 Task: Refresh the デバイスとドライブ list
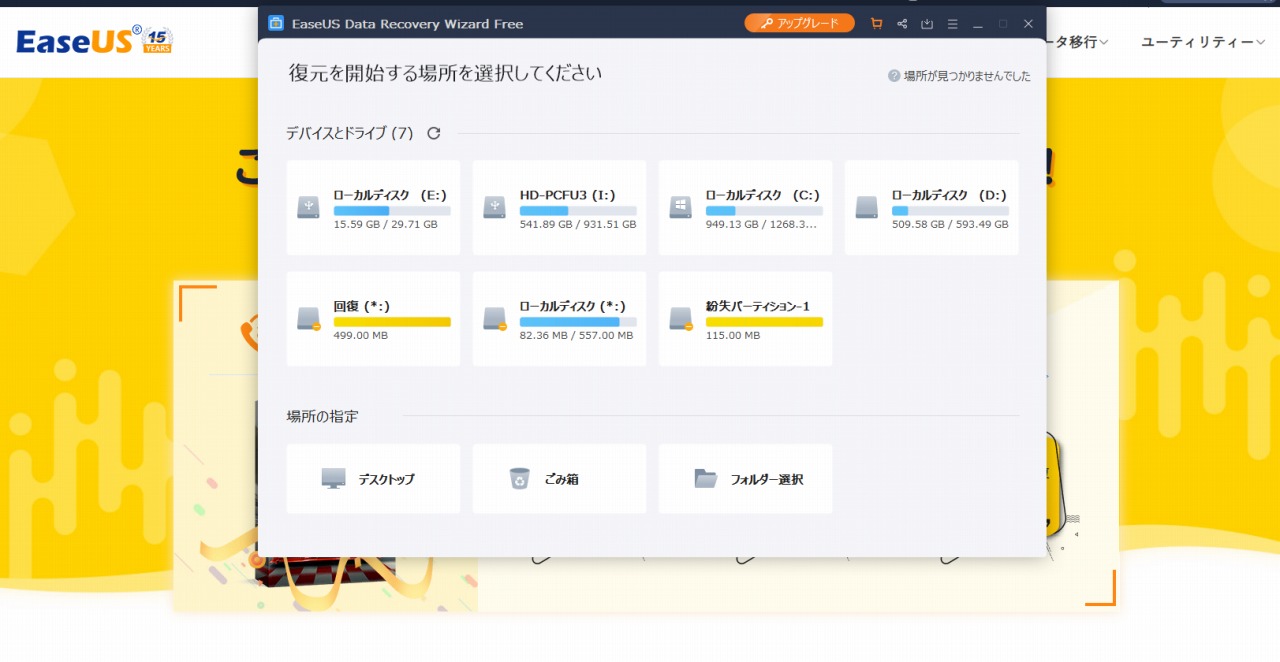(434, 133)
